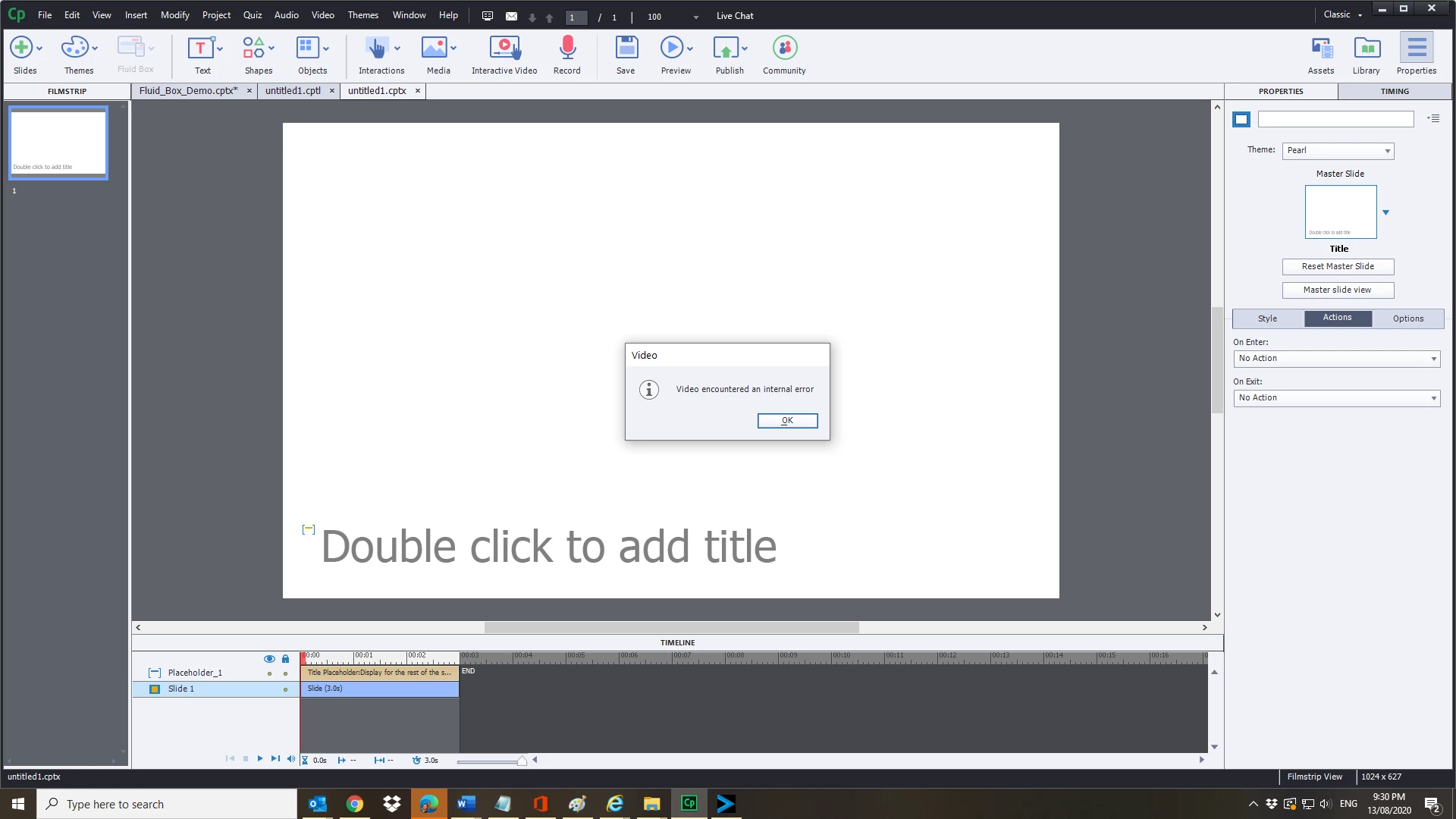1456x819 pixels.
Task: Adjust the timeline zoom slider handle
Action: click(522, 761)
